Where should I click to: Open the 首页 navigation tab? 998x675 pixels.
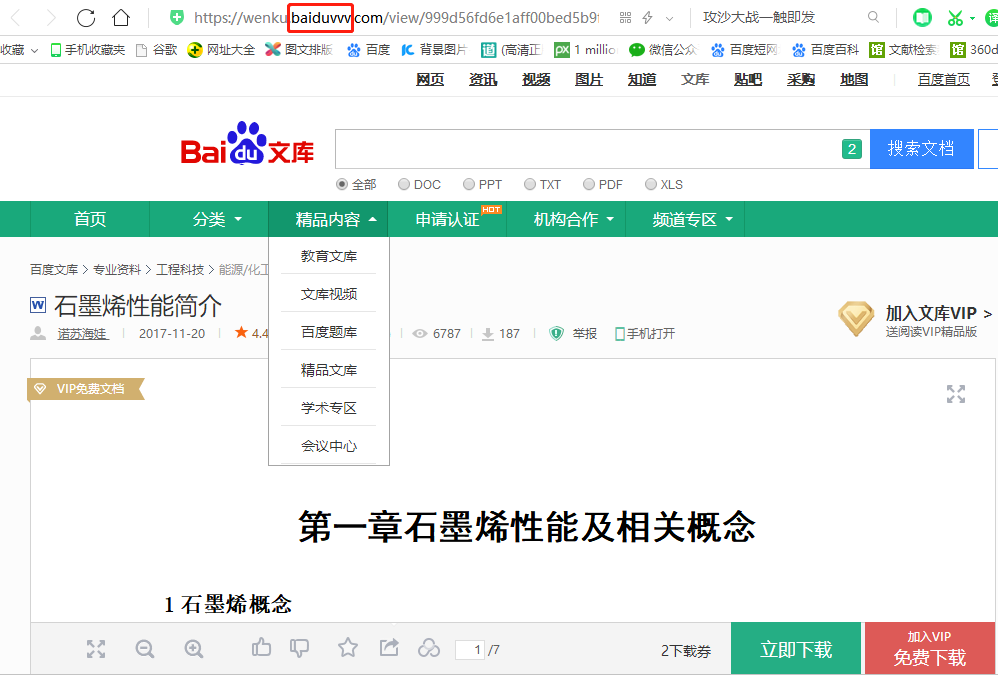tap(90, 219)
